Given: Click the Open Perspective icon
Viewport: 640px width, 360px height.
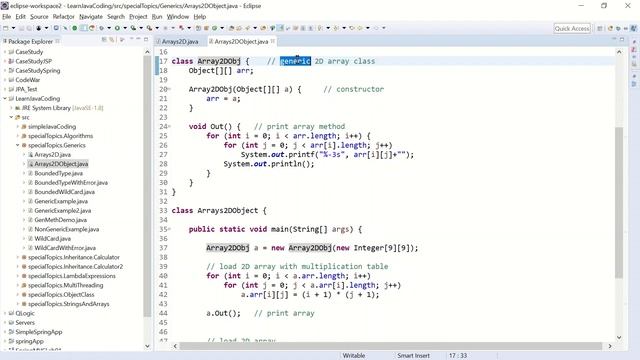Looking at the screenshot, I should (600, 28).
